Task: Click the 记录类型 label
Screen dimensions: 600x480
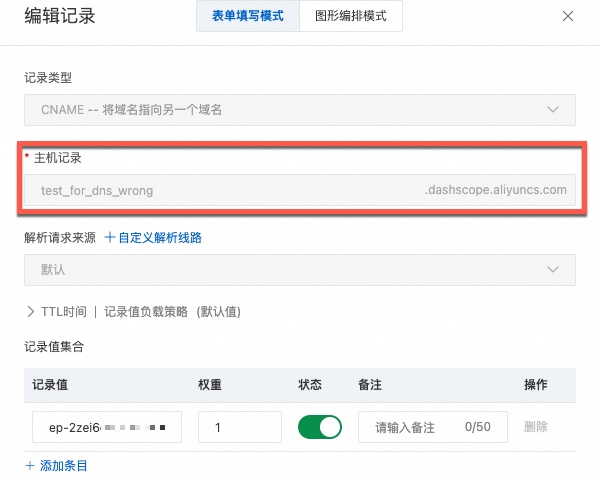Action: point(48,78)
